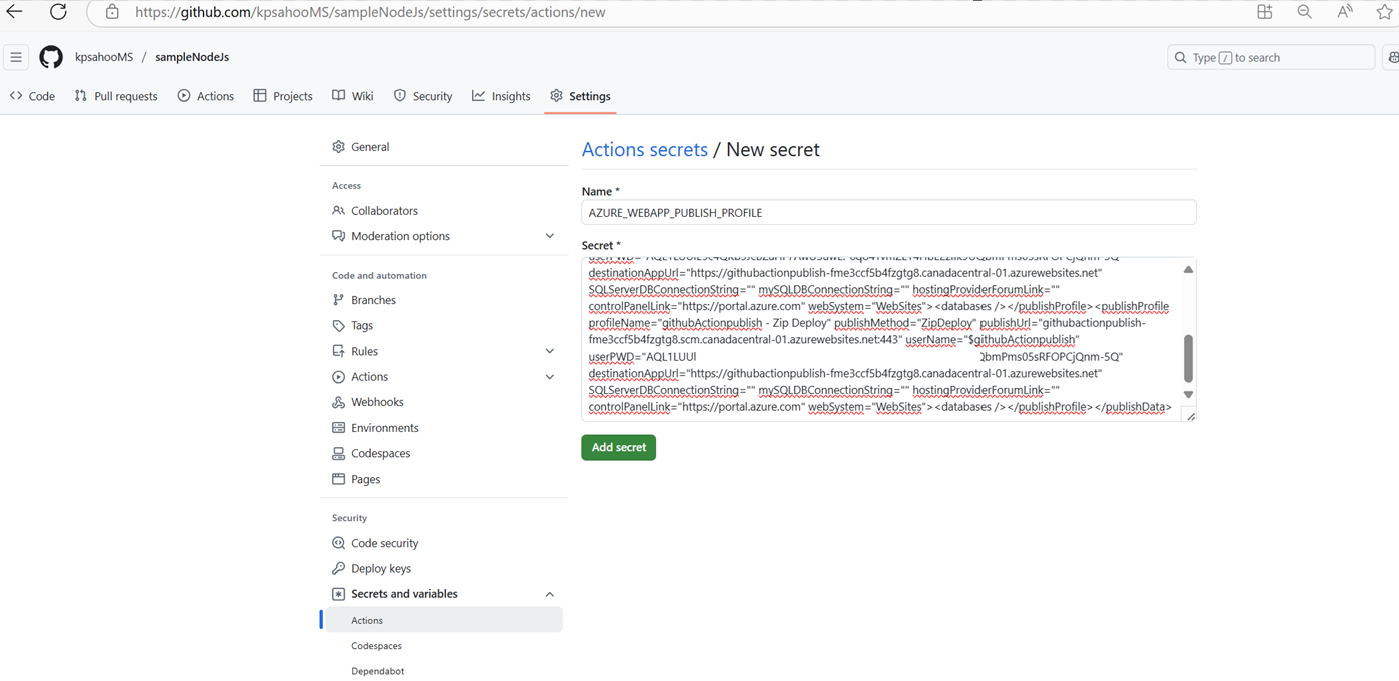Viewport: 1399px width, 681px height.
Task: Go to the GitHub homepage logo
Action: [x=51, y=57]
